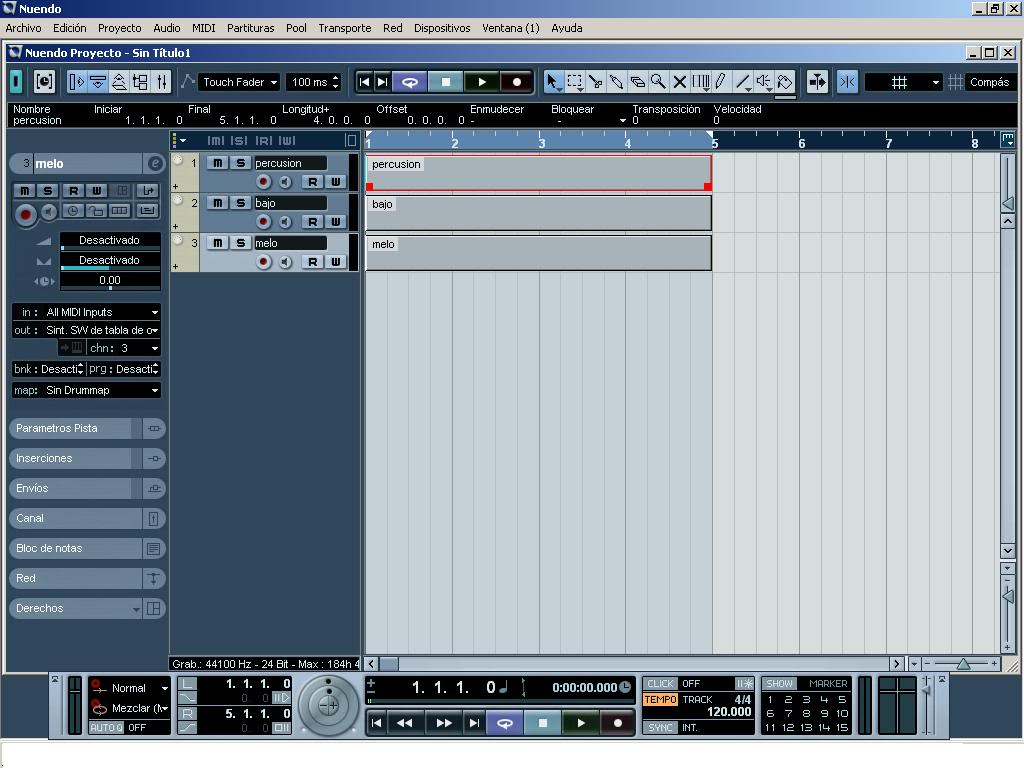
Task: Click toolbar Record button
Action: click(x=517, y=82)
